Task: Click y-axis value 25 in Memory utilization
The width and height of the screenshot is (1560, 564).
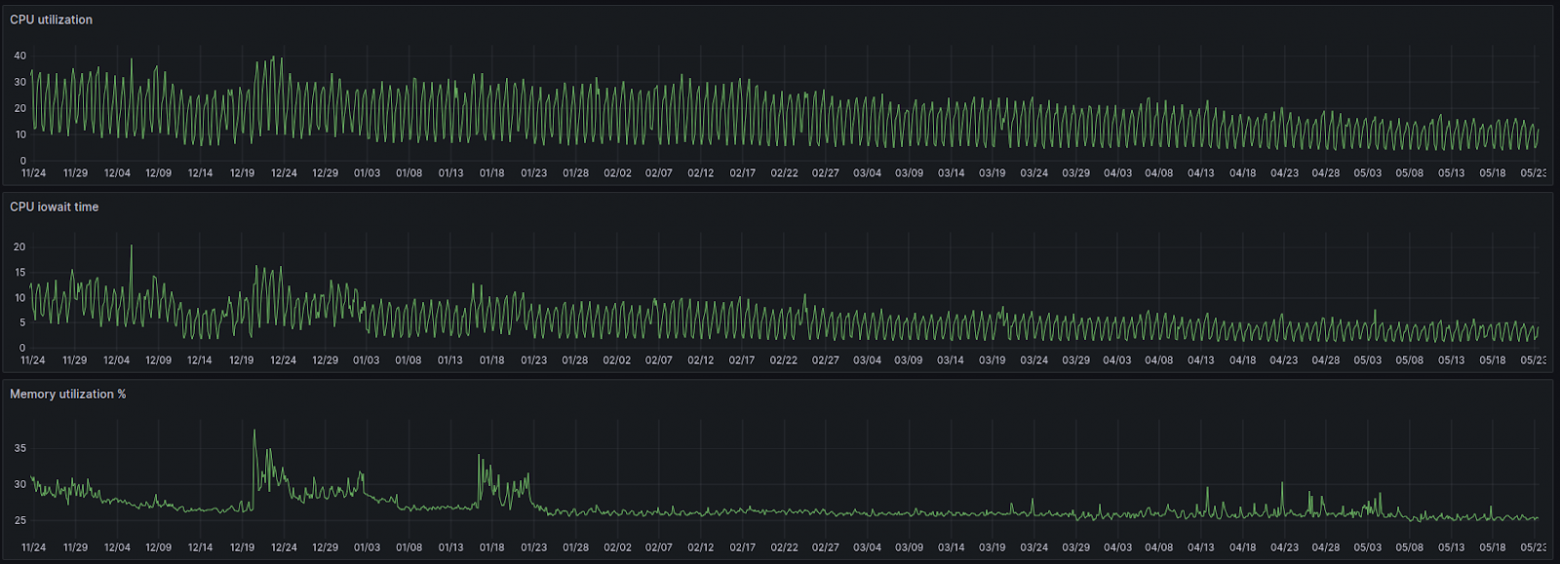Action: click(x=19, y=521)
